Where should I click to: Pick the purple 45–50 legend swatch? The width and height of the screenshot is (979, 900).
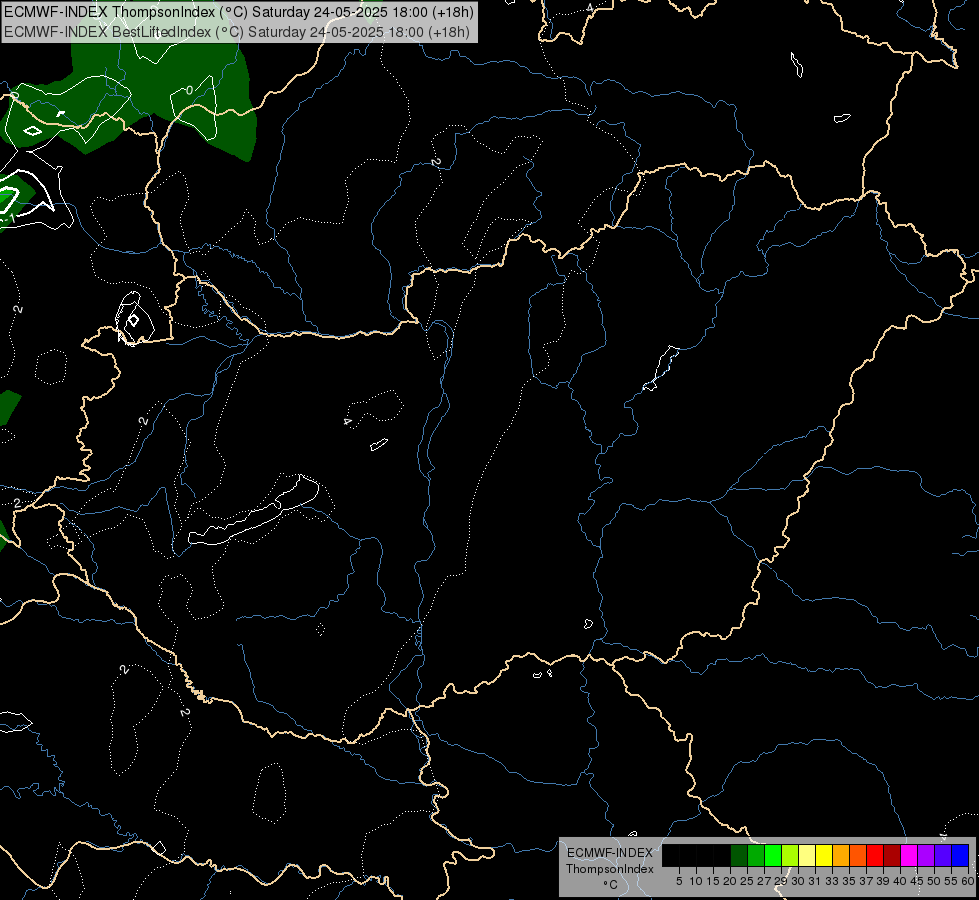pos(926,856)
